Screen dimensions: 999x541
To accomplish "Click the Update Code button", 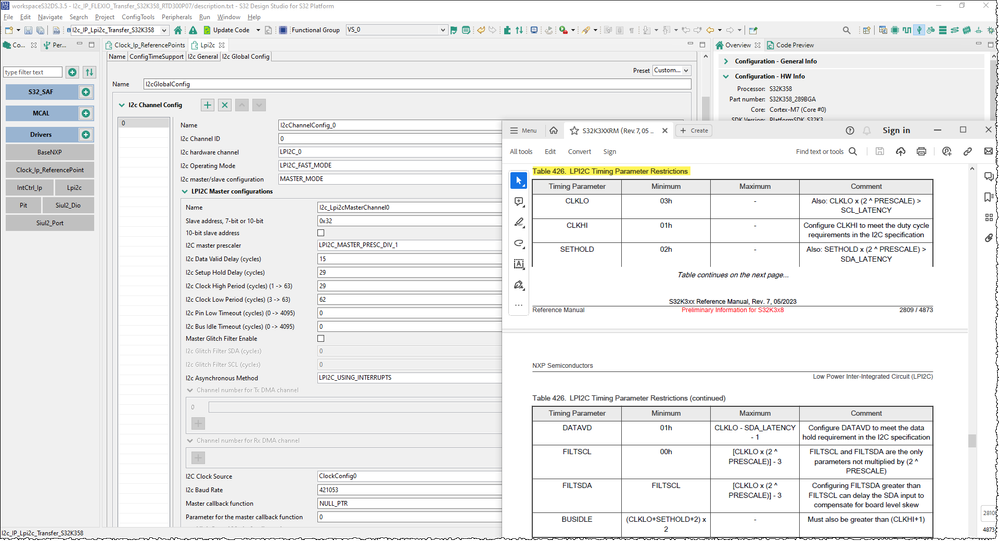I will pyautogui.click(x=226, y=30).
